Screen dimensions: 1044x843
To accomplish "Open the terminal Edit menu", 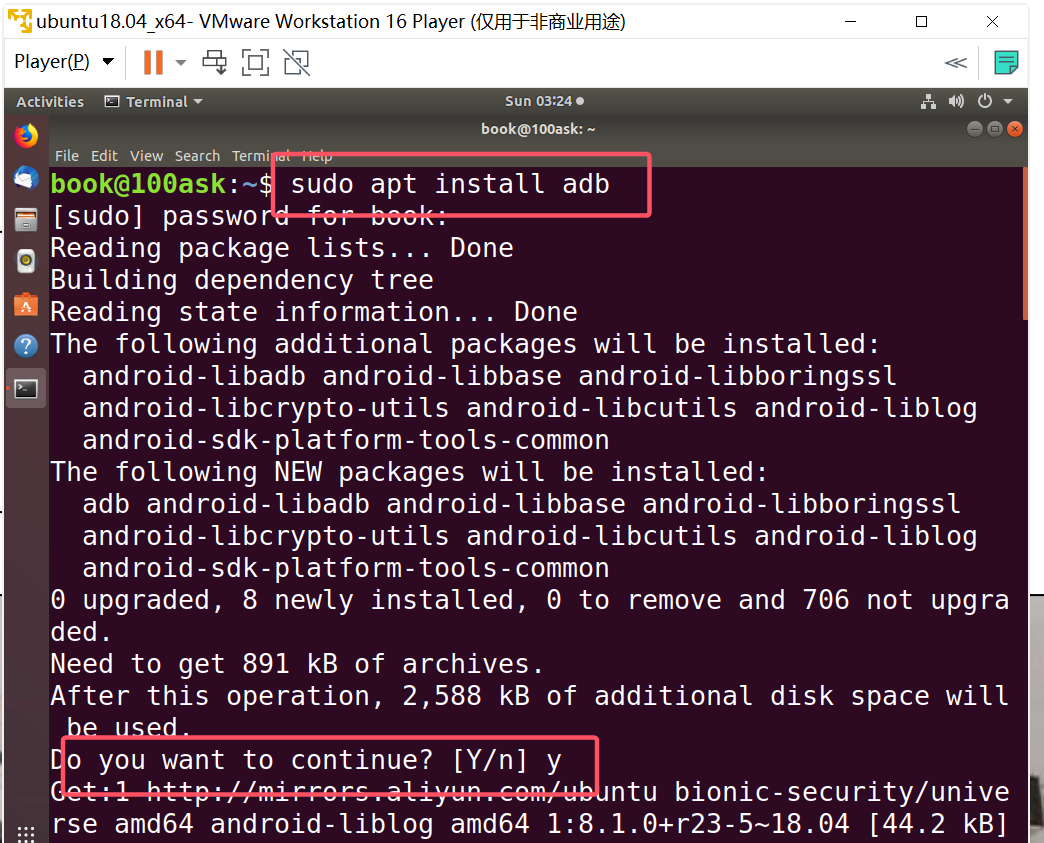I will (x=104, y=156).
